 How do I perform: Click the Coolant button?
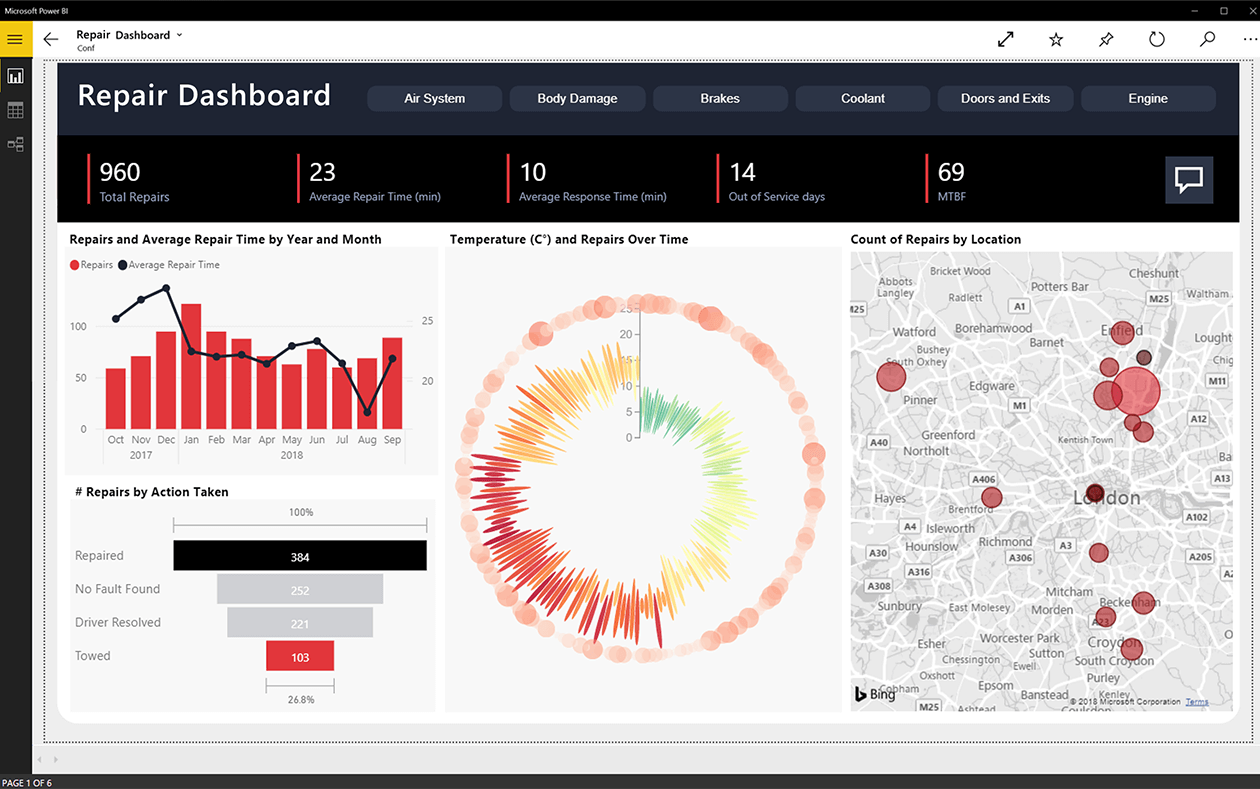[862, 98]
